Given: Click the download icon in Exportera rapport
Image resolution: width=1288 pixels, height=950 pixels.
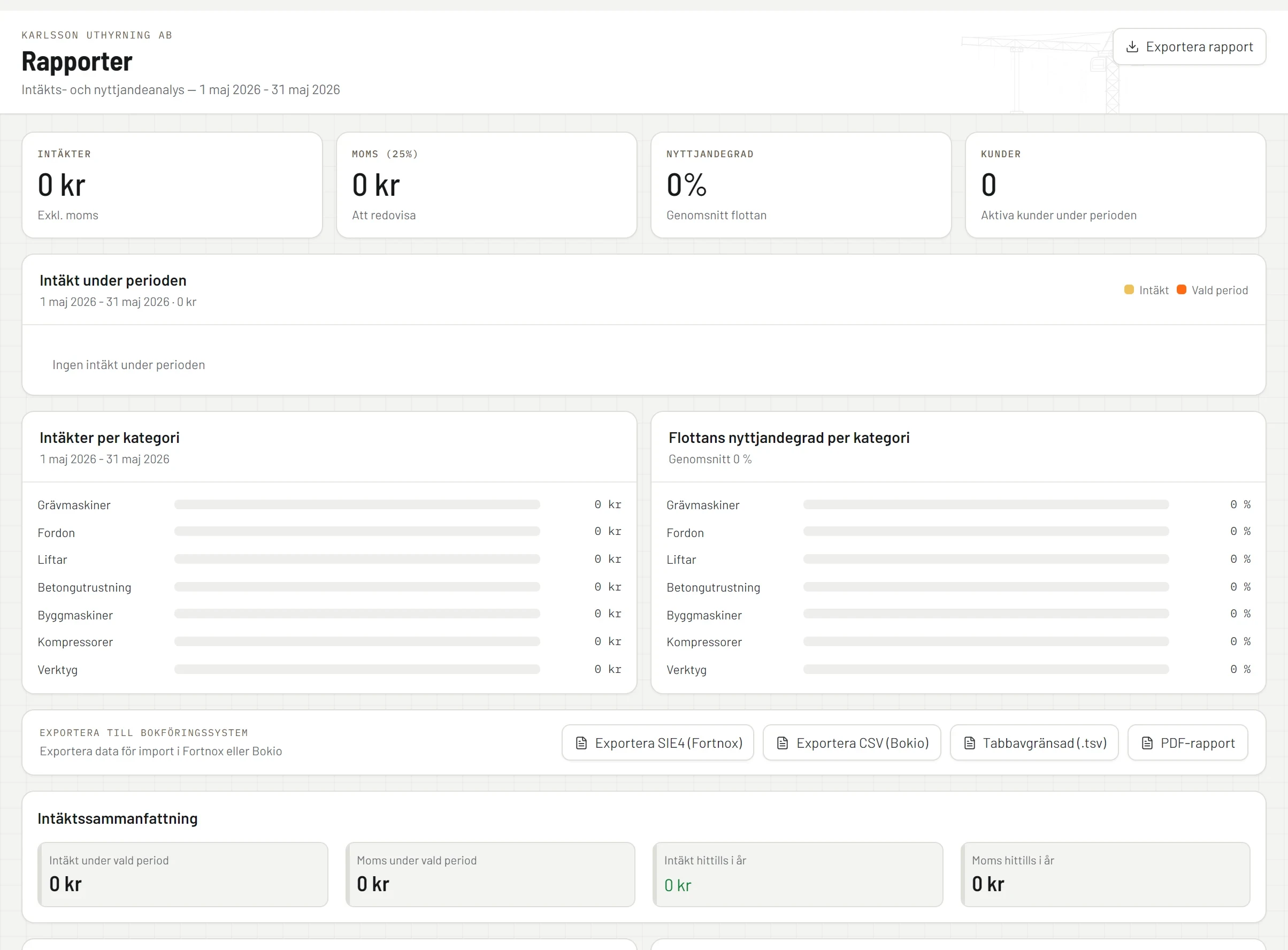Looking at the screenshot, I should pyautogui.click(x=1132, y=47).
